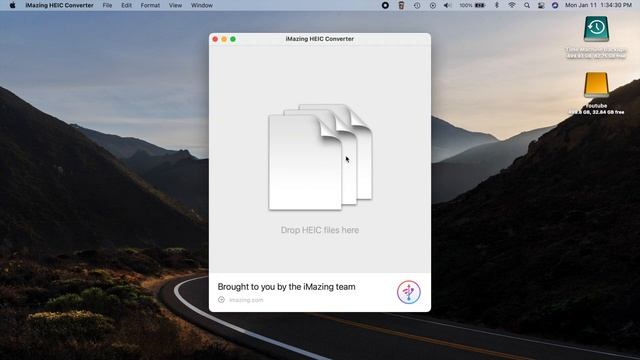Click the stacked documents drop zone
This screenshot has width=640, height=360.
320,157
